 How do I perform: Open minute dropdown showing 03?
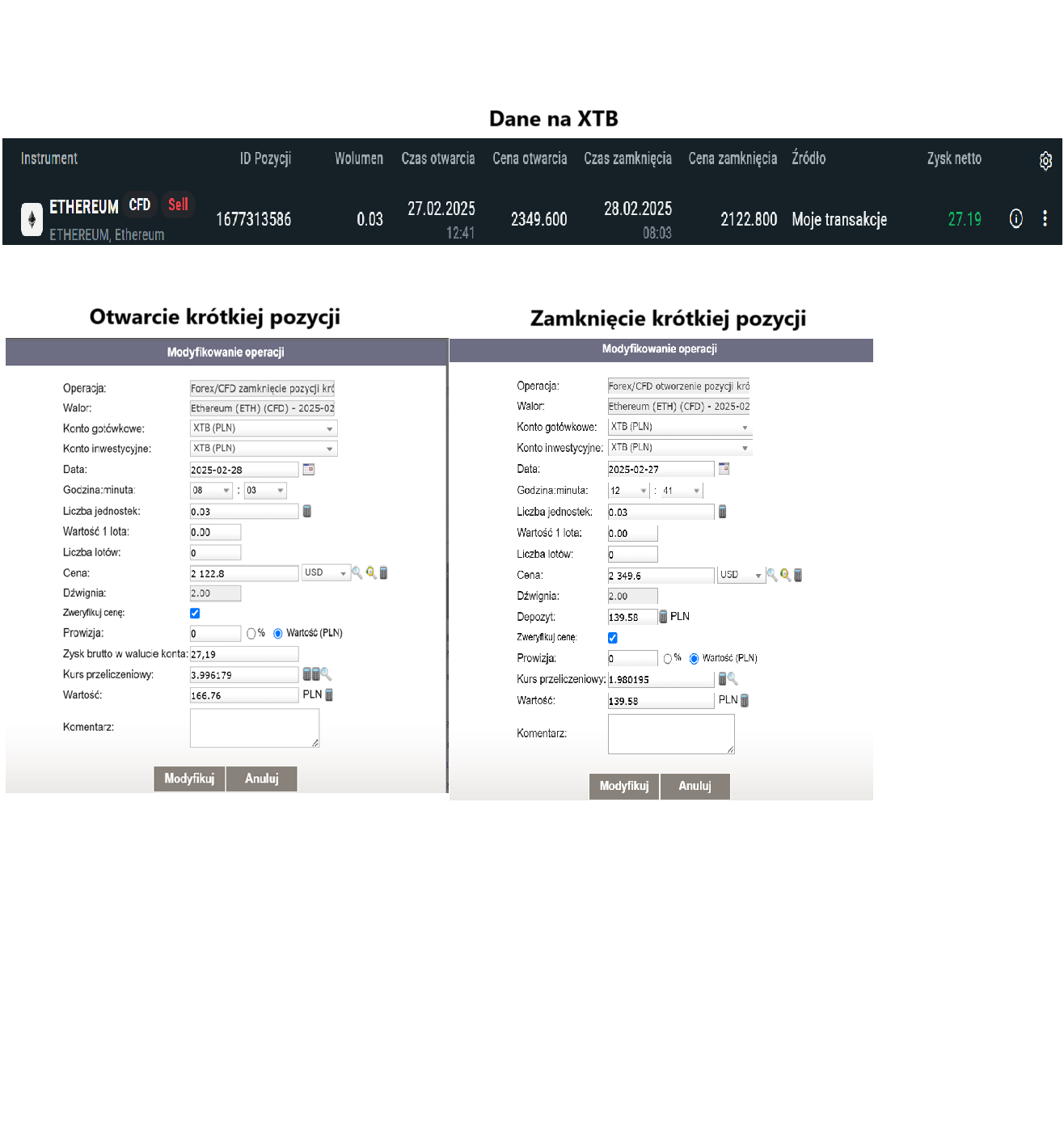point(265,490)
